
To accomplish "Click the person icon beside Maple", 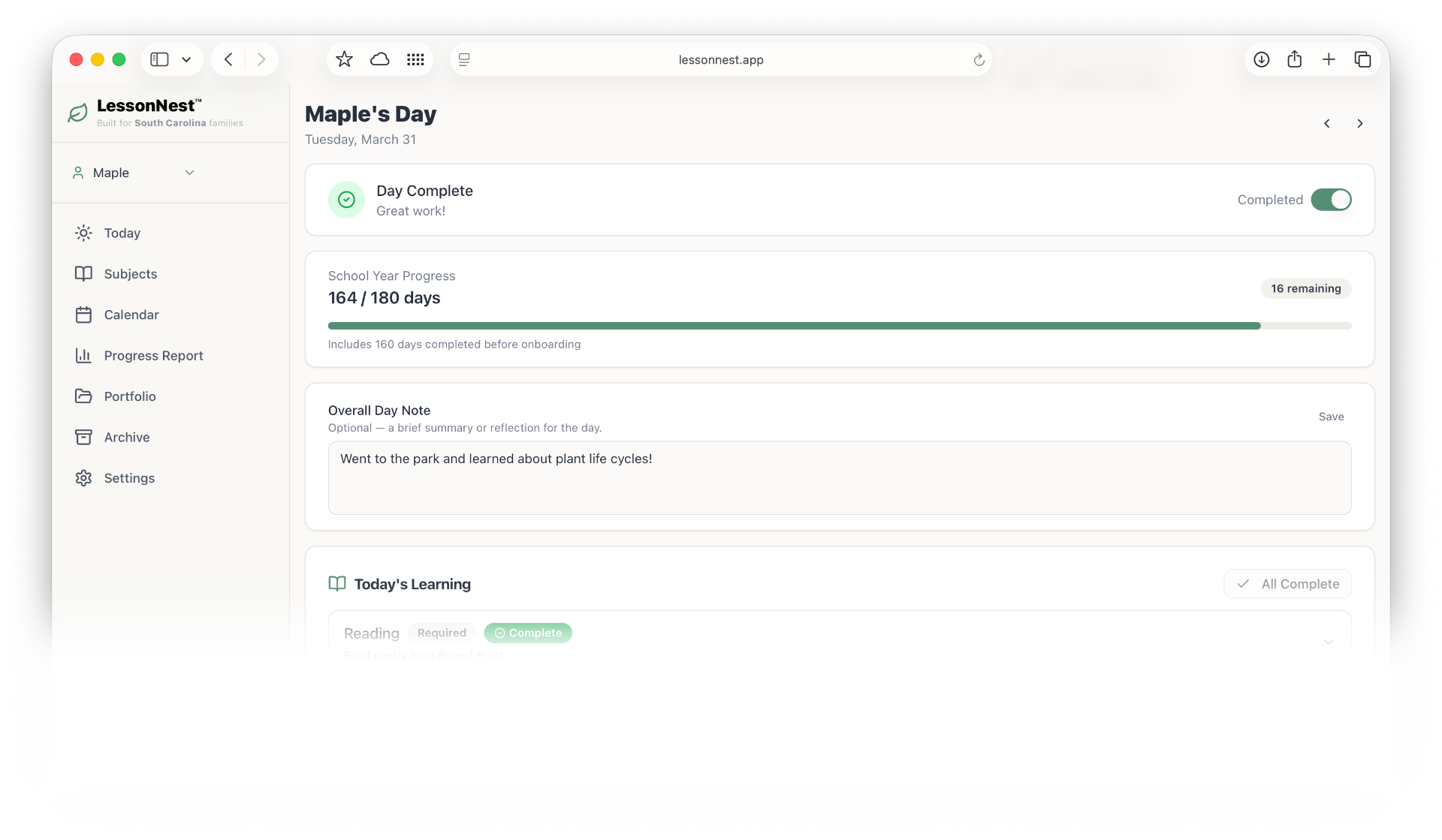I will coord(78,173).
